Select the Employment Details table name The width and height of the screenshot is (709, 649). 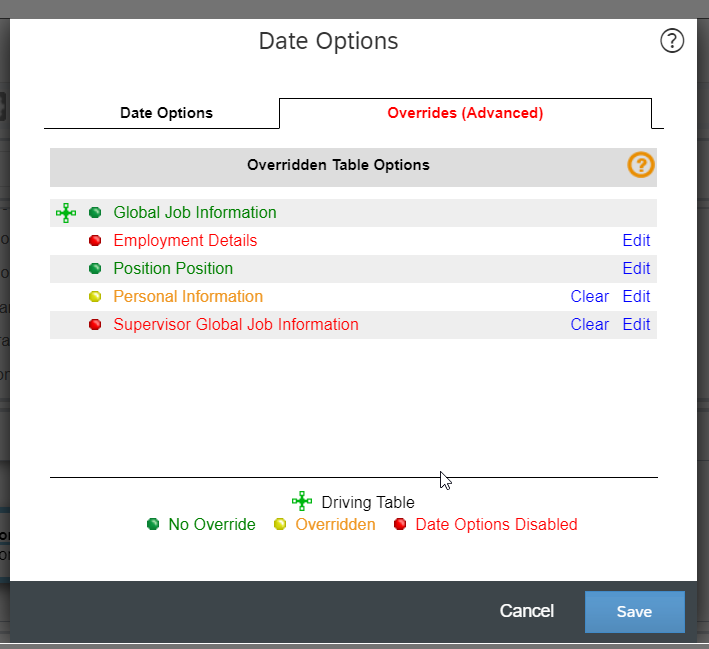pyautogui.click(x=185, y=241)
